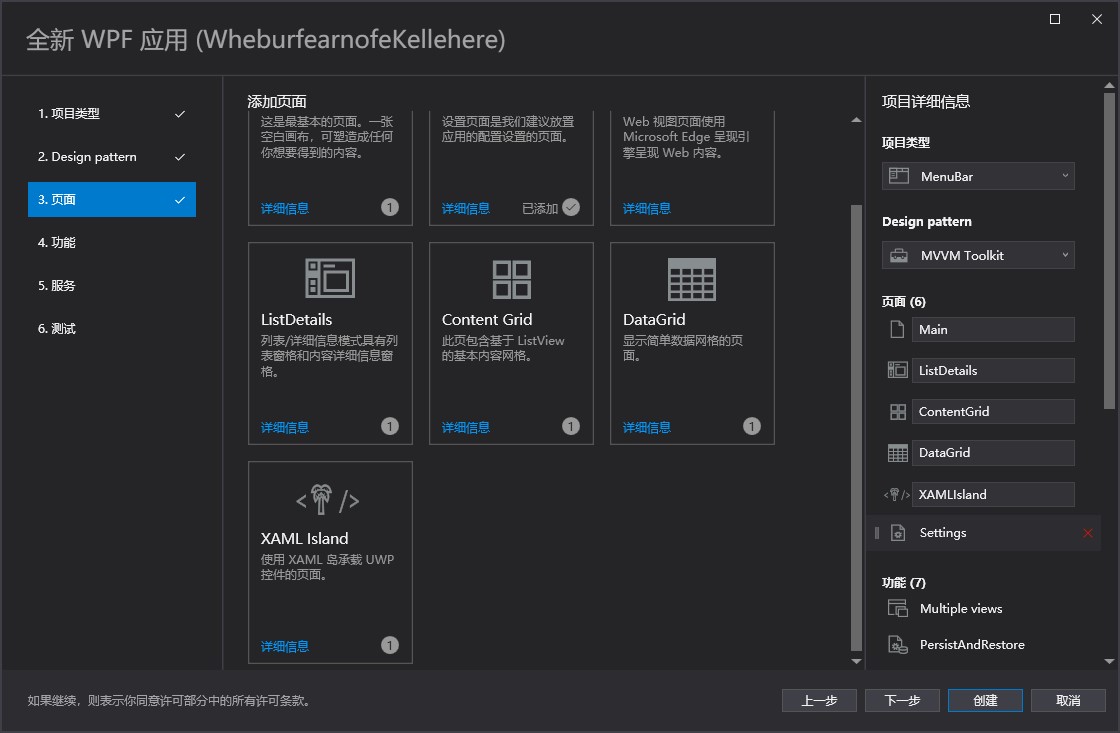This screenshot has height=733, width=1120.
Task: Click the project details scrollbar thumb
Action: point(1109,251)
